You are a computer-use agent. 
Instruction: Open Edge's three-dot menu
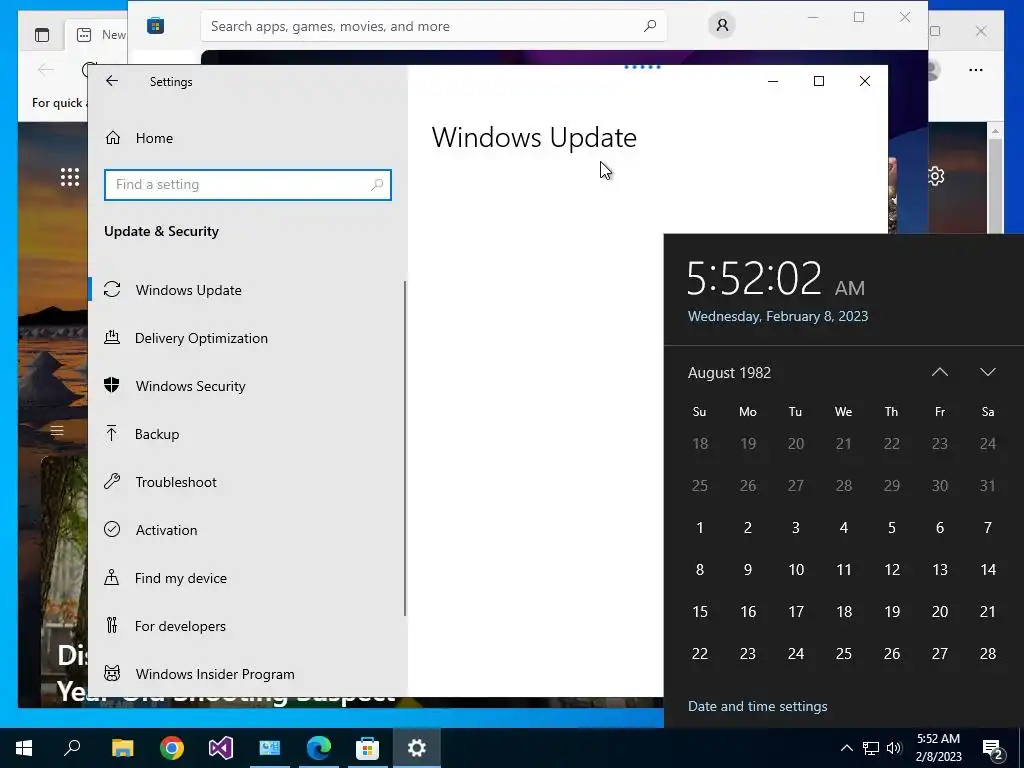pos(976,70)
